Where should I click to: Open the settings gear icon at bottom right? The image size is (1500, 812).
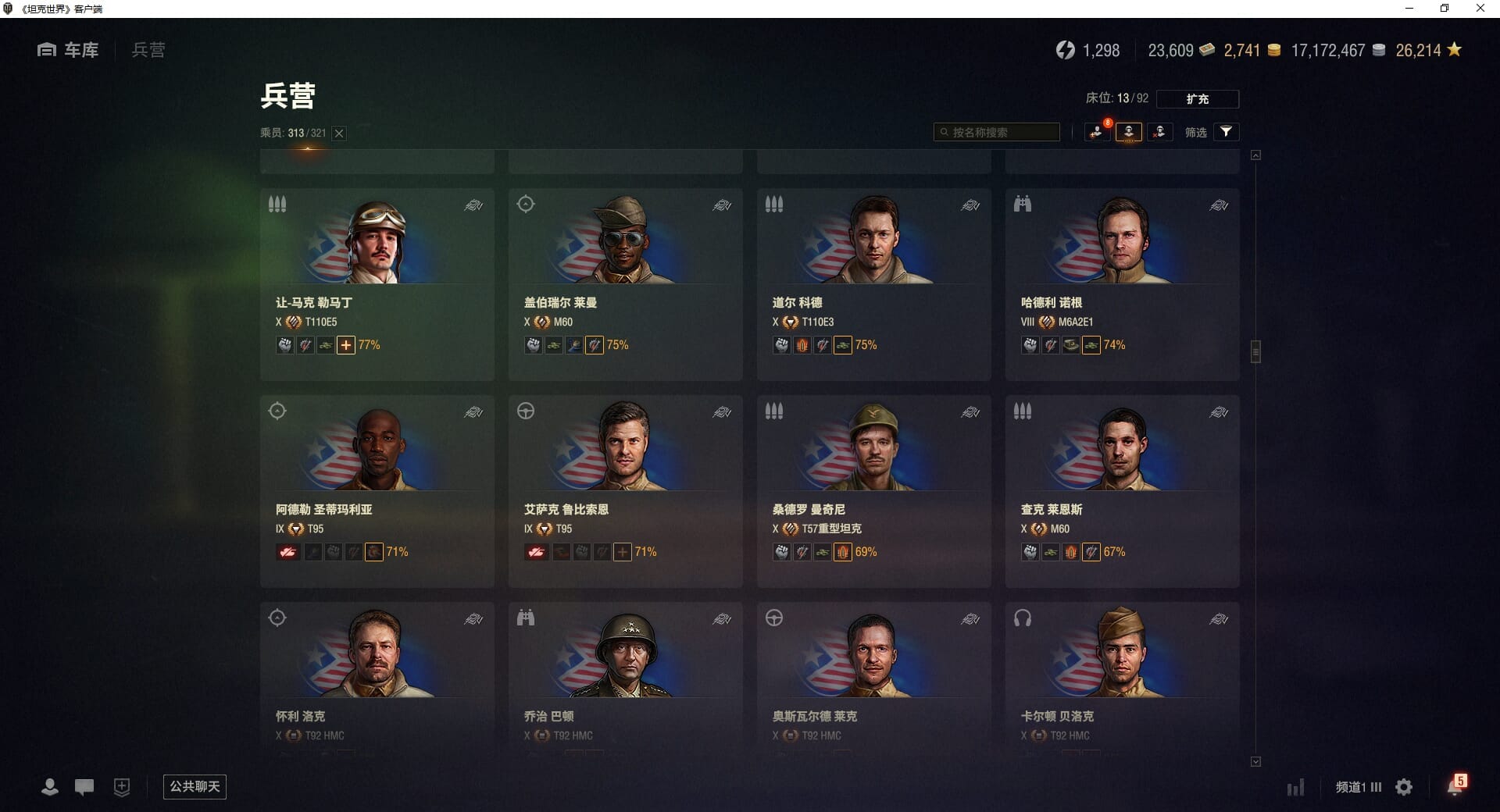click(x=1404, y=787)
